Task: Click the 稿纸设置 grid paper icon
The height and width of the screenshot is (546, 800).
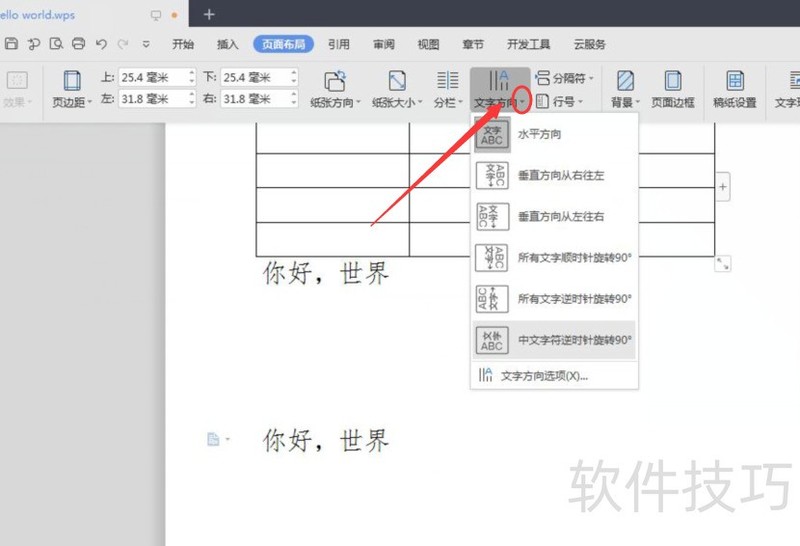Action: [735, 81]
